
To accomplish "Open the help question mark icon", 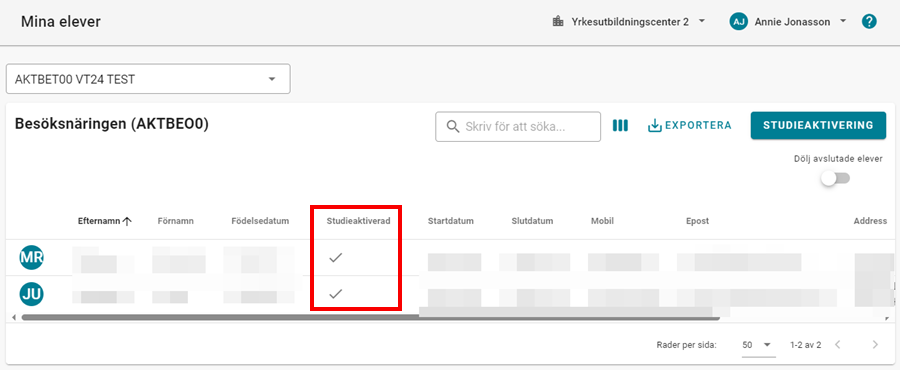I will click(x=869, y=22).
